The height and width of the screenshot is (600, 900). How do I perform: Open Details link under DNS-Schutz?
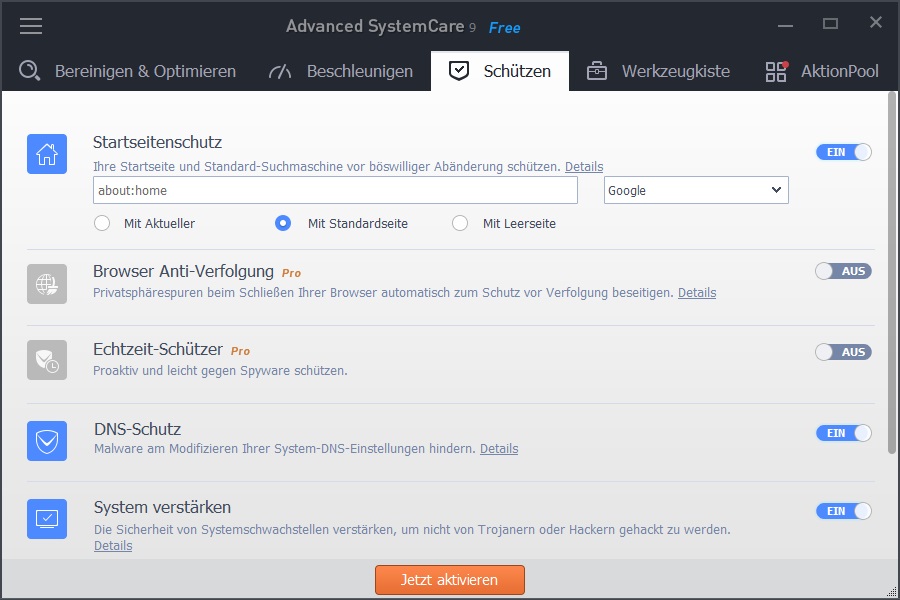click(x=499, y=449)
